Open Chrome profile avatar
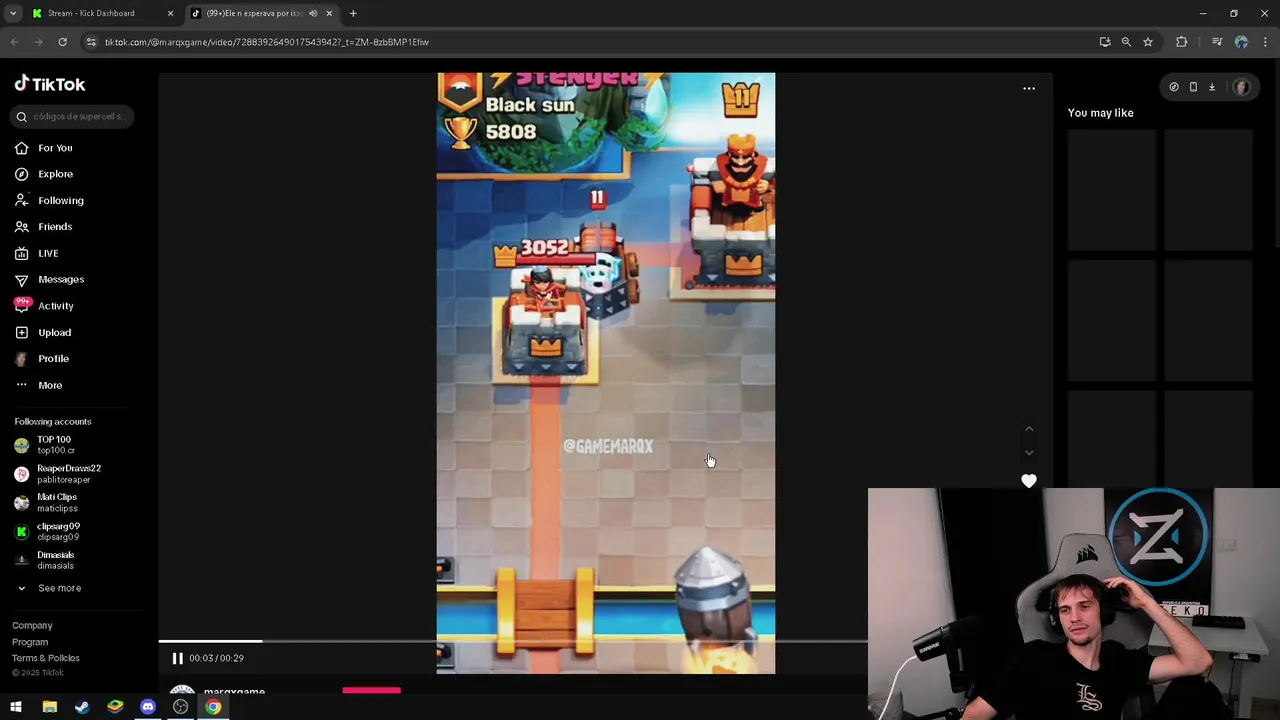This screenshot has height=720, width=1280. [x=1241, y=42]
